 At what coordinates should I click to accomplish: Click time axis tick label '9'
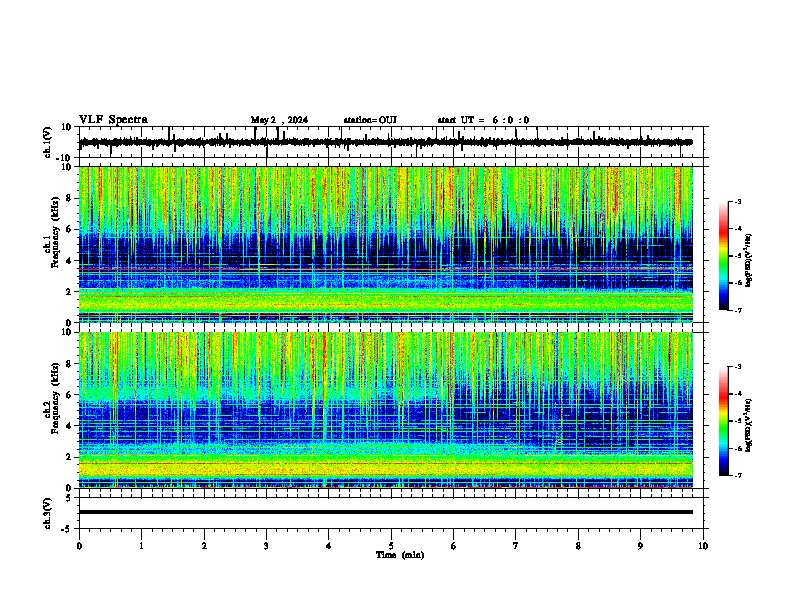tap(640, 546)
